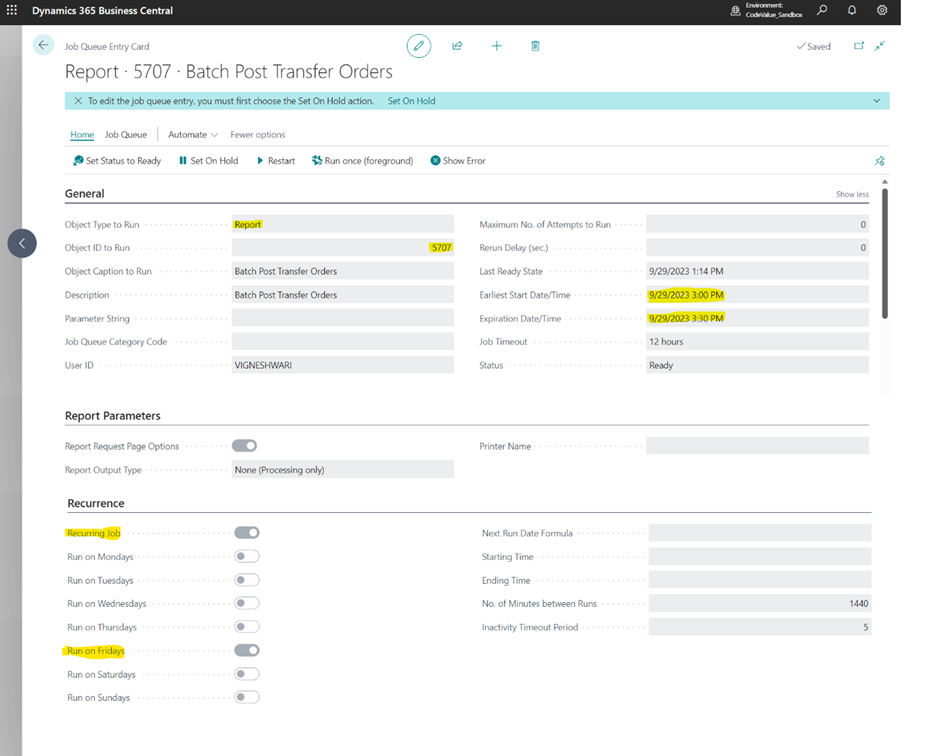Click the Object ID to Run field
The height and width of the screenshot is (756, 939).
[x=343, y=247]
